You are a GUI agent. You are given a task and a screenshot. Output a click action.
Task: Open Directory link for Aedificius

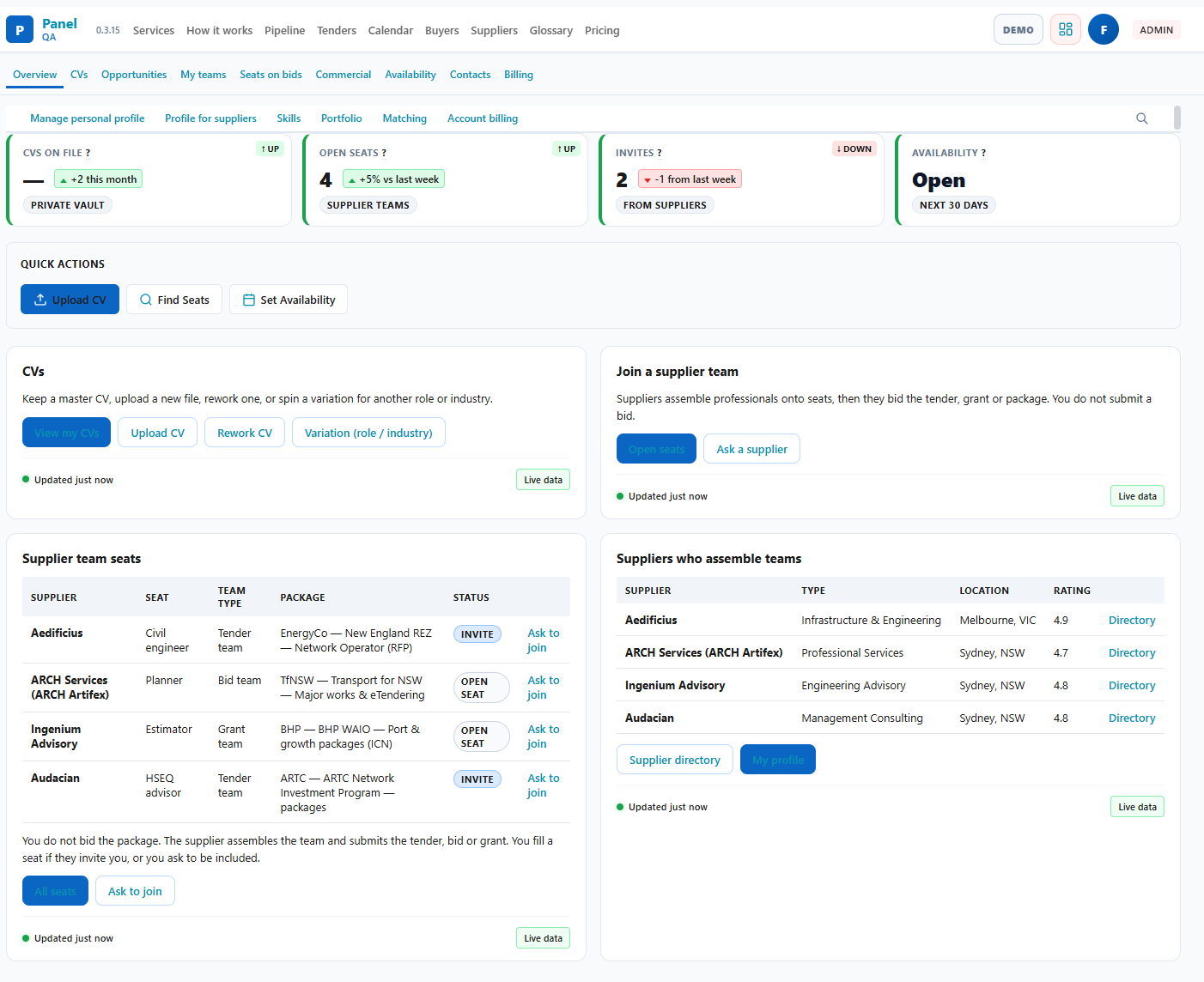coord(1132,620)
